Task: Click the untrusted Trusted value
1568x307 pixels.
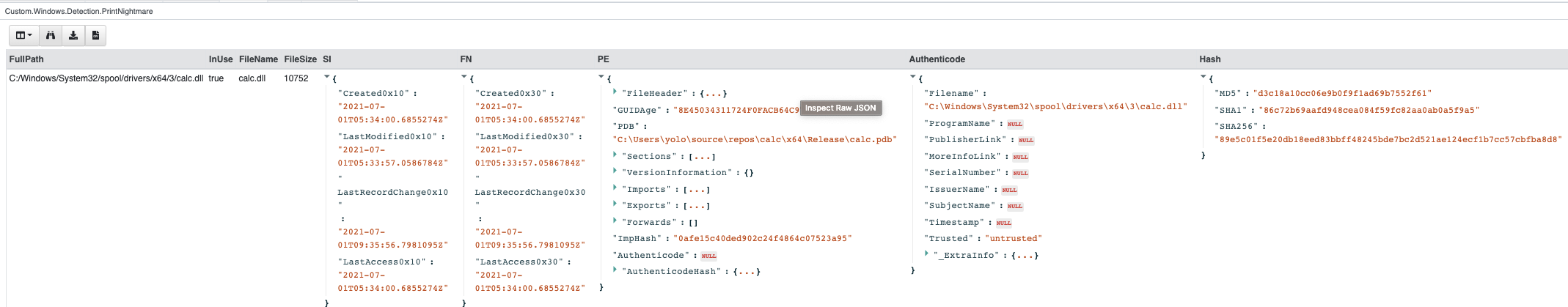Action: tap(1014, 239)
